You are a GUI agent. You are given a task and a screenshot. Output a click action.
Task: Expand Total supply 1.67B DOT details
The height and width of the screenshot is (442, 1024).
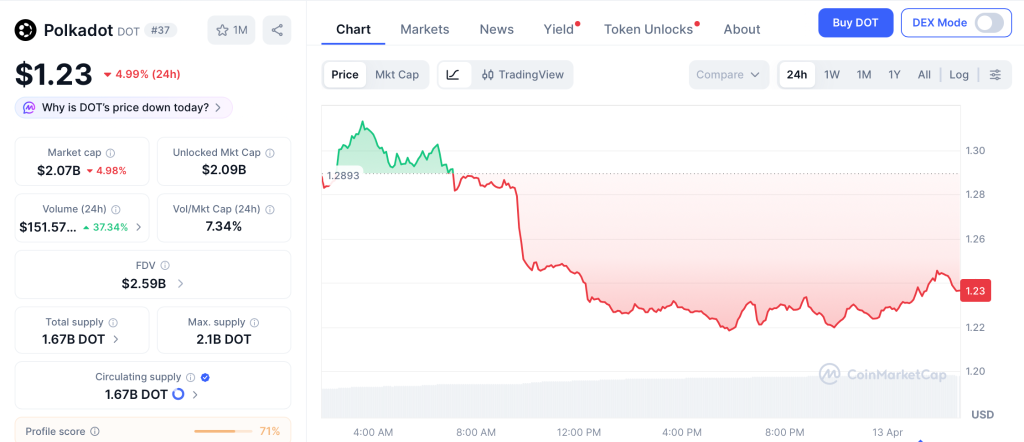coord(116,339)
